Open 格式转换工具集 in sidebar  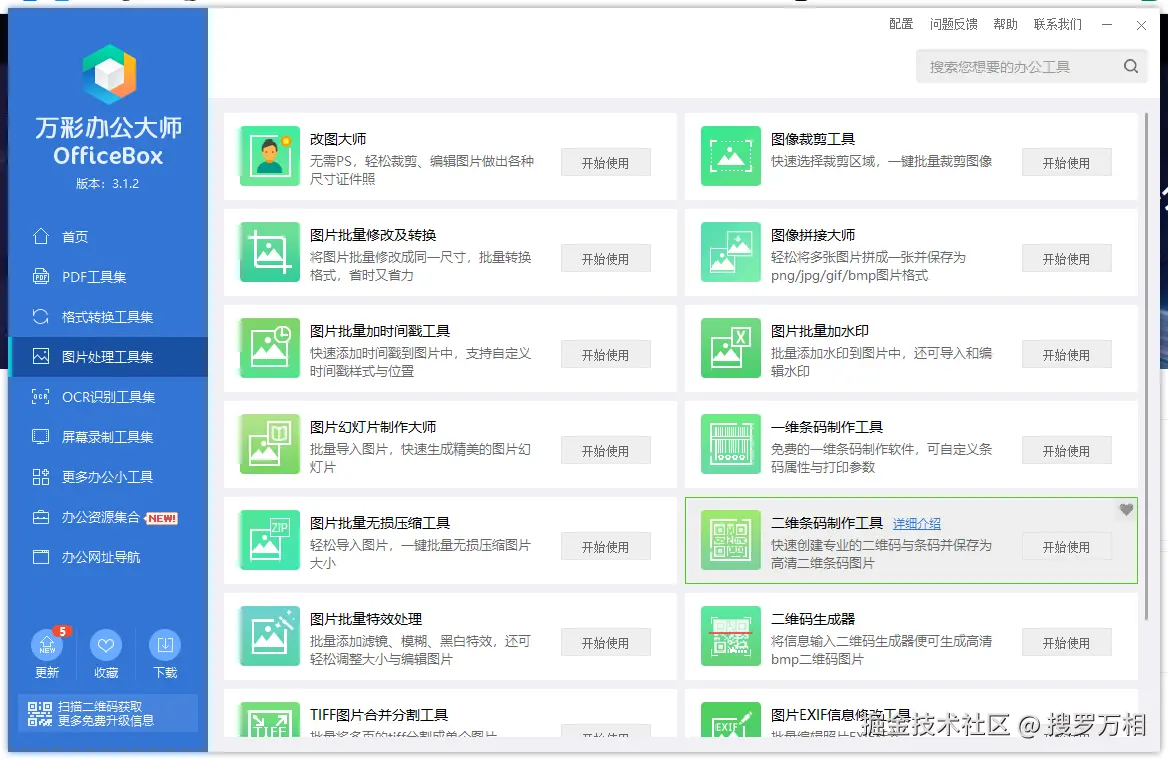coord(108,317)
